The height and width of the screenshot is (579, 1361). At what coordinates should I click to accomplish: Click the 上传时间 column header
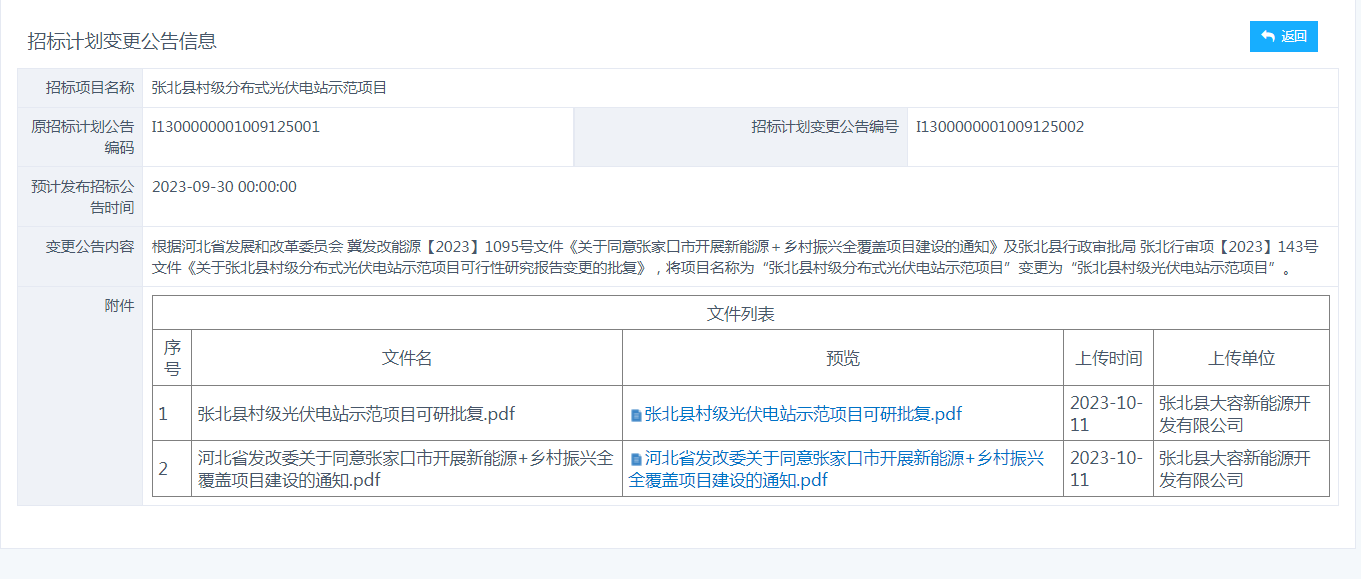1108,358
